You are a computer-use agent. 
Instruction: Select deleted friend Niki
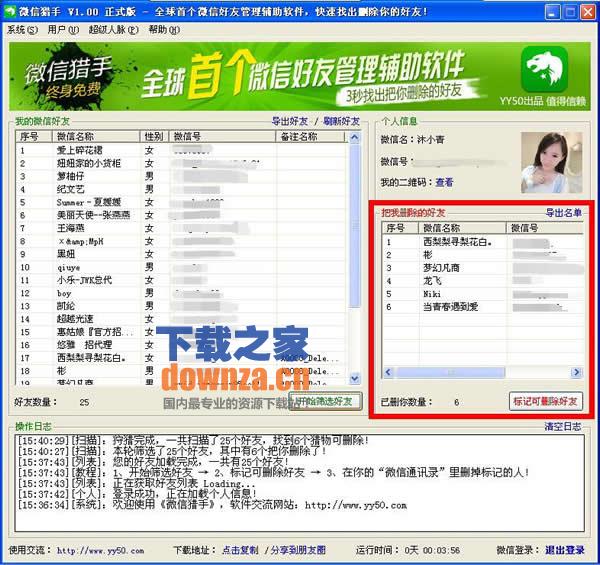pyautogui.click(x=483, y=294)
